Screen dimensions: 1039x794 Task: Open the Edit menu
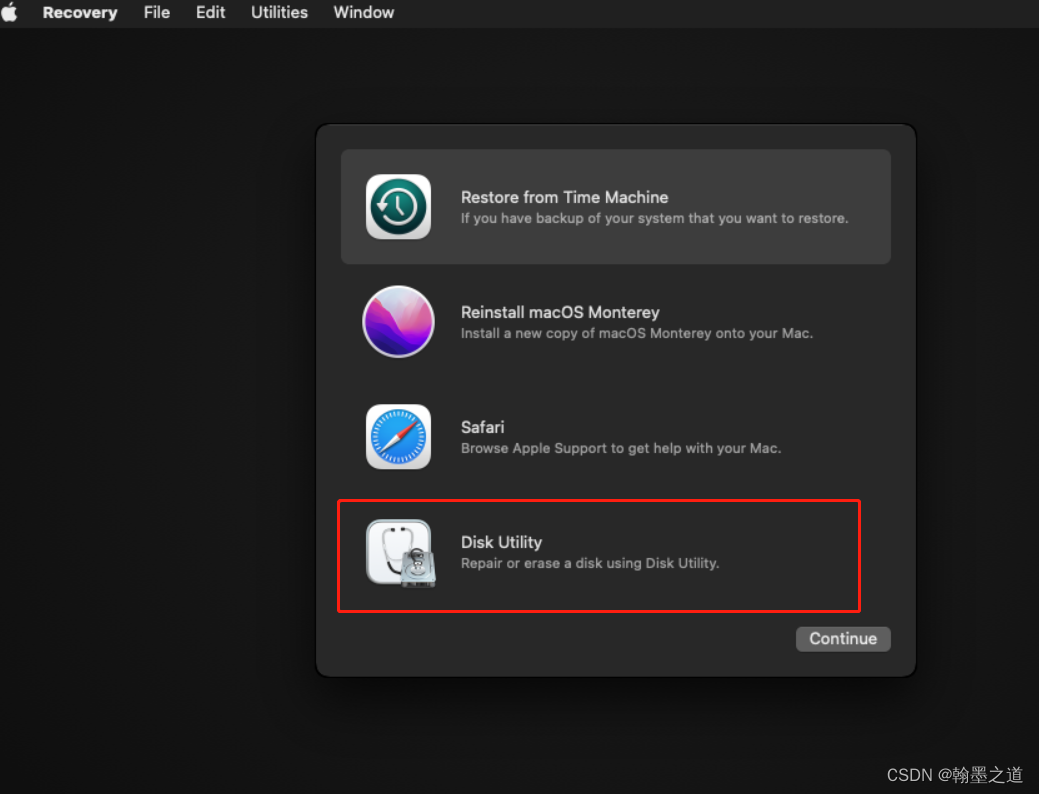(x=210, y=13)
